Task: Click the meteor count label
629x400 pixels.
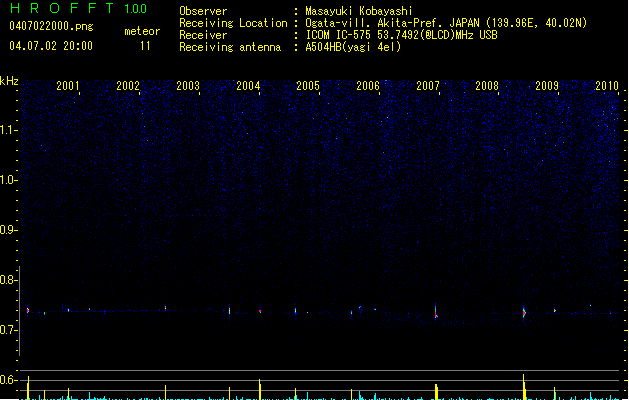Action: (142, 31)
